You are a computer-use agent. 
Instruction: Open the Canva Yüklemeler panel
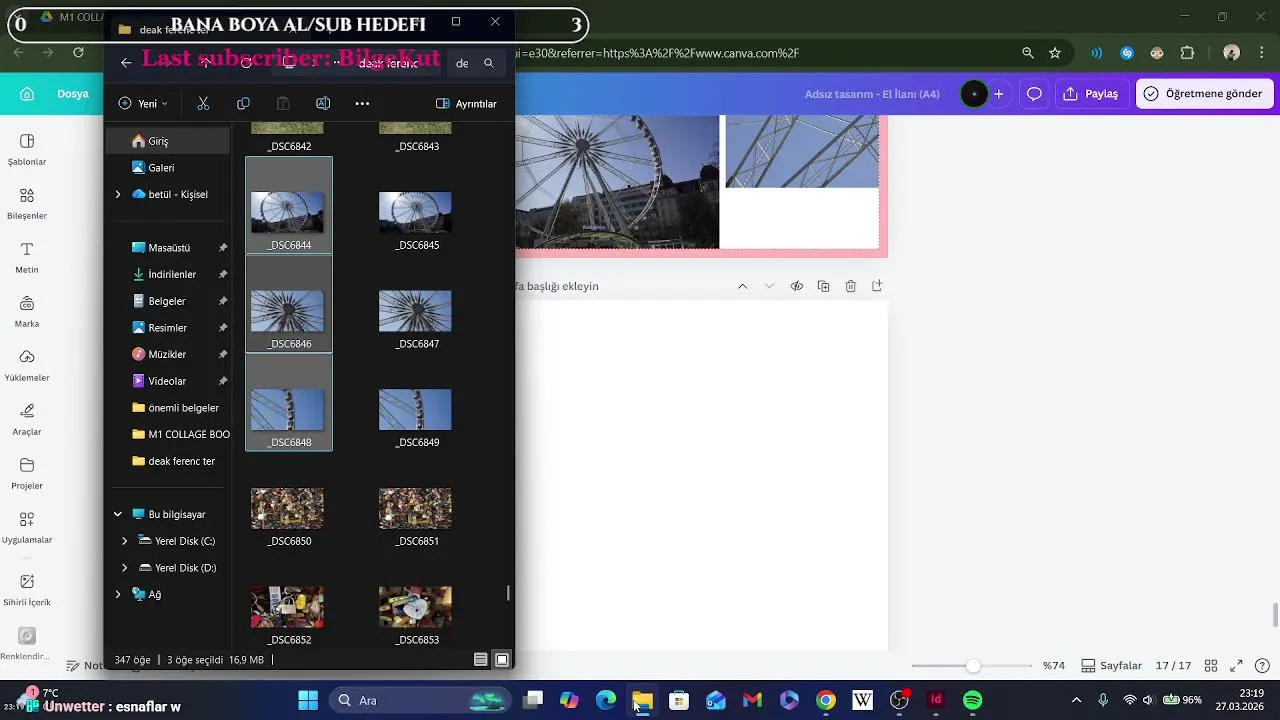[x=27, y=365]
